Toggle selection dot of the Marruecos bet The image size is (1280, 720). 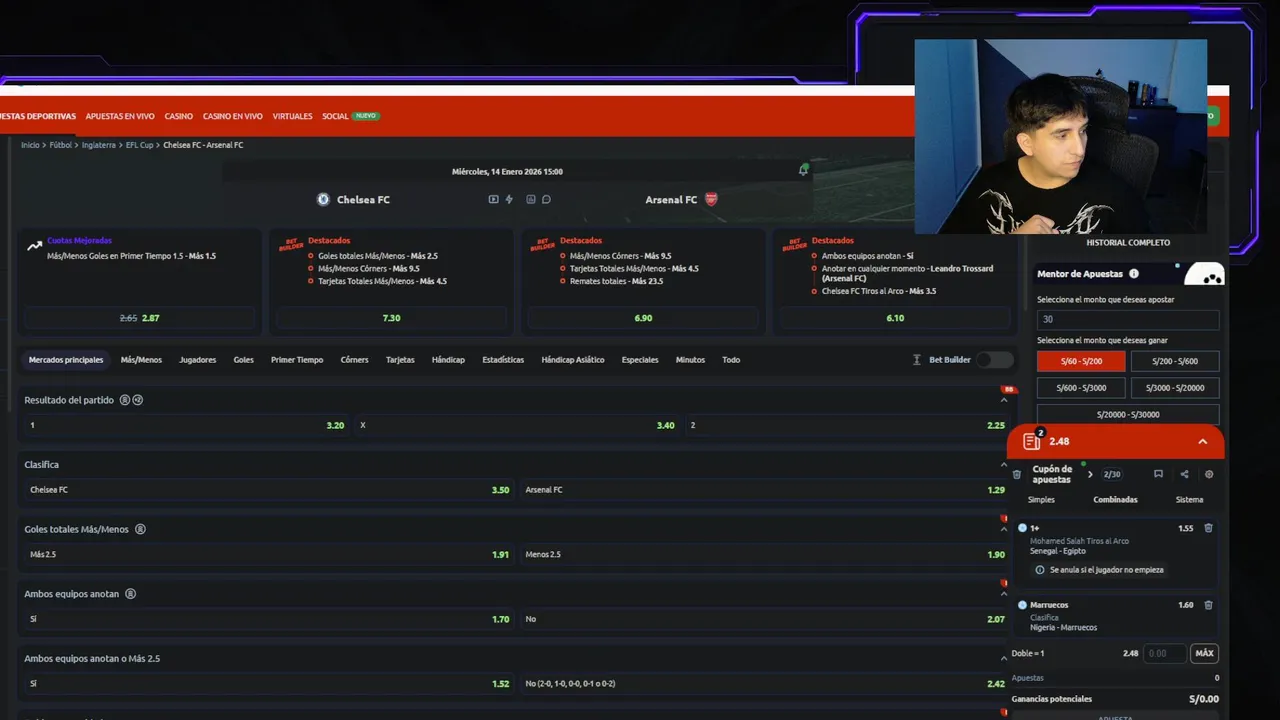[1022, 605]
